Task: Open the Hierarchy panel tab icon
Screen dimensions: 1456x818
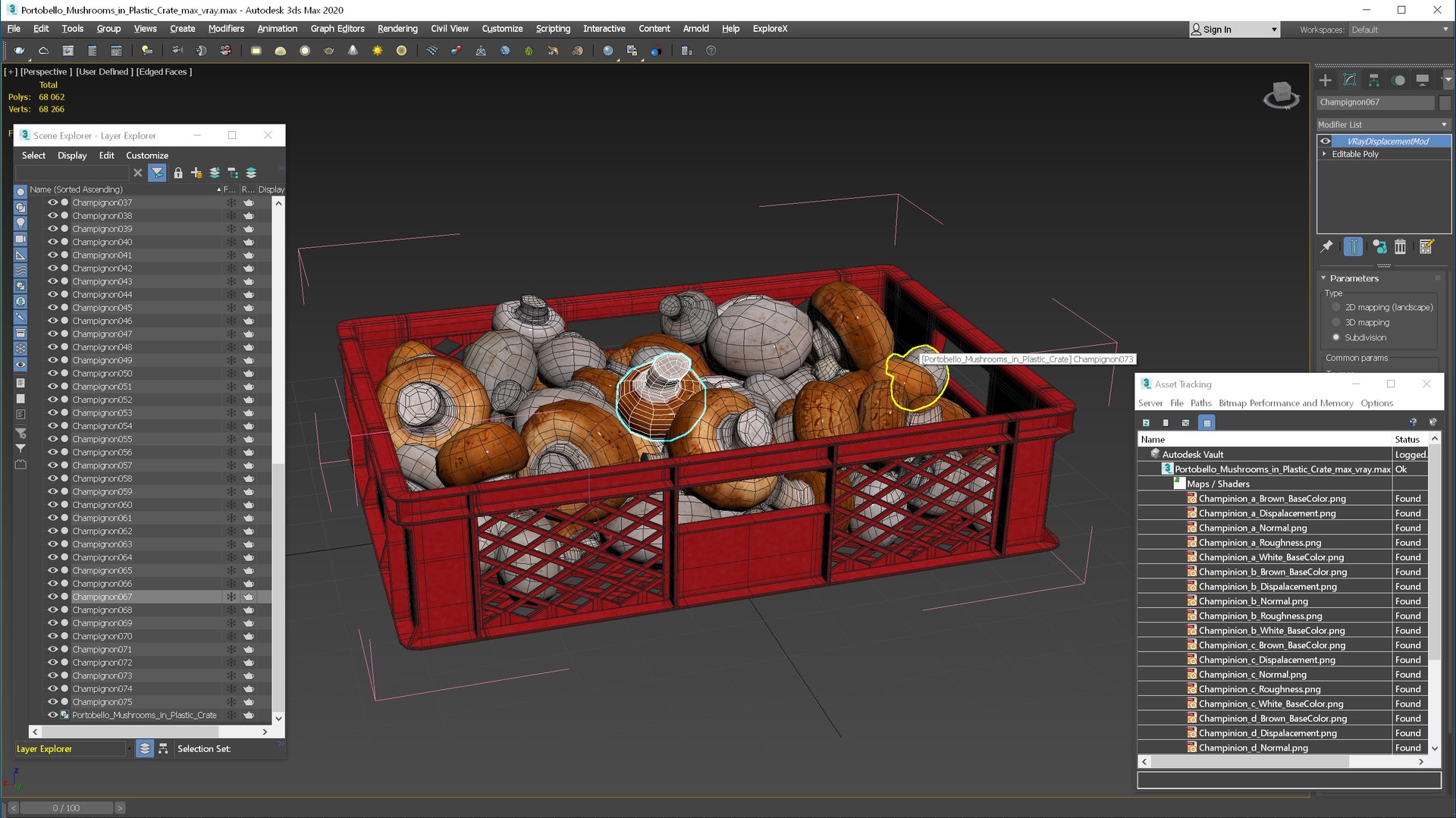Action: pyautogui.click(x=1373, y=80)
